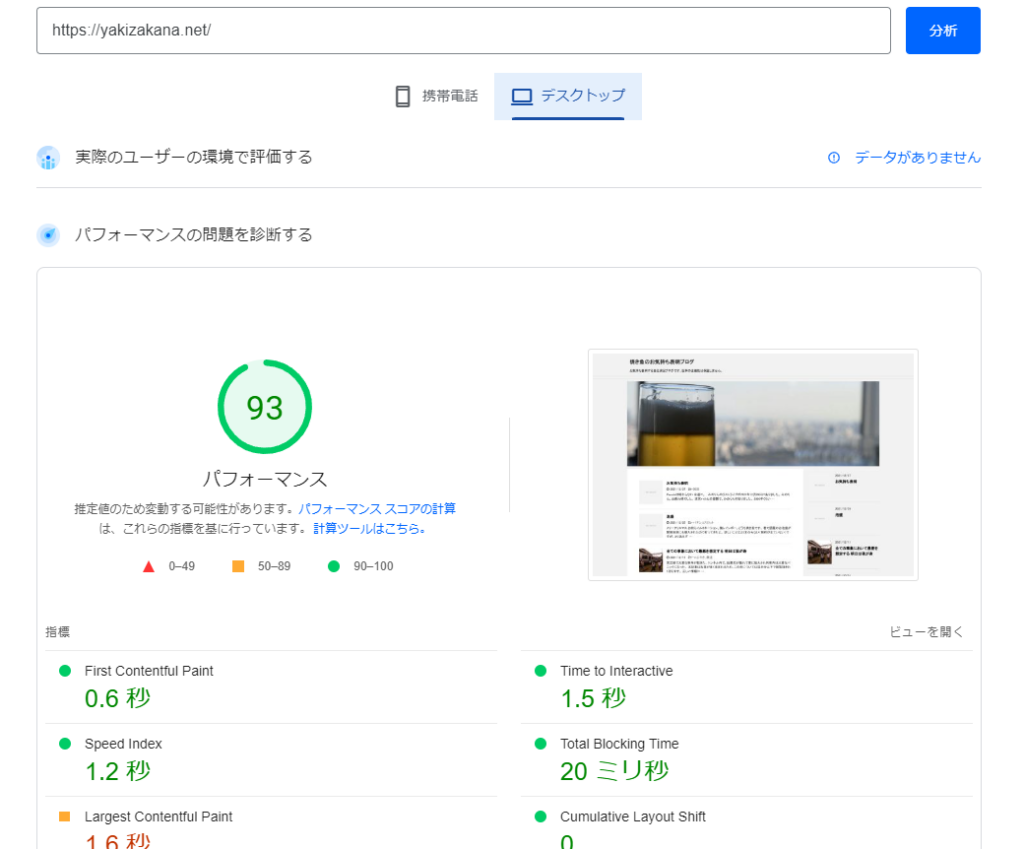Click the performance diagnosis section icon
The height and width of the screenshot is (849, 1024).
pos(48,235)
